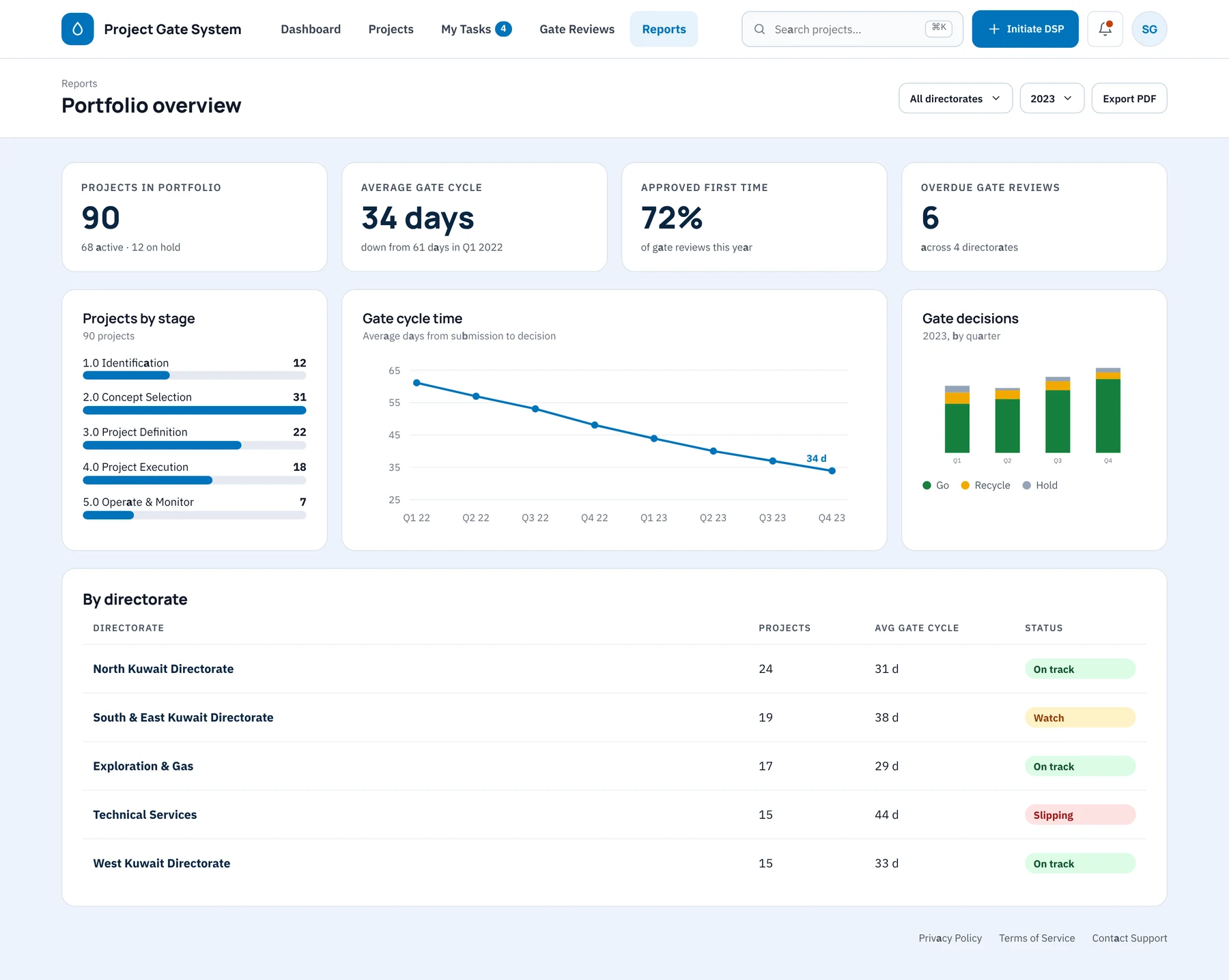Click the ⌘K shortcut hint in search
Viewport: 1229px width, 980px height.
tap(939, 28)
